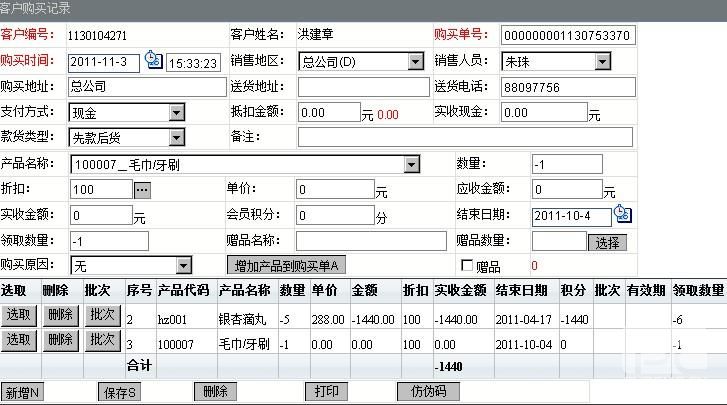This screenshot has width=727, height=405.
Task: Click the calendar icon beside 结束日期
Action: click(622, 214)
